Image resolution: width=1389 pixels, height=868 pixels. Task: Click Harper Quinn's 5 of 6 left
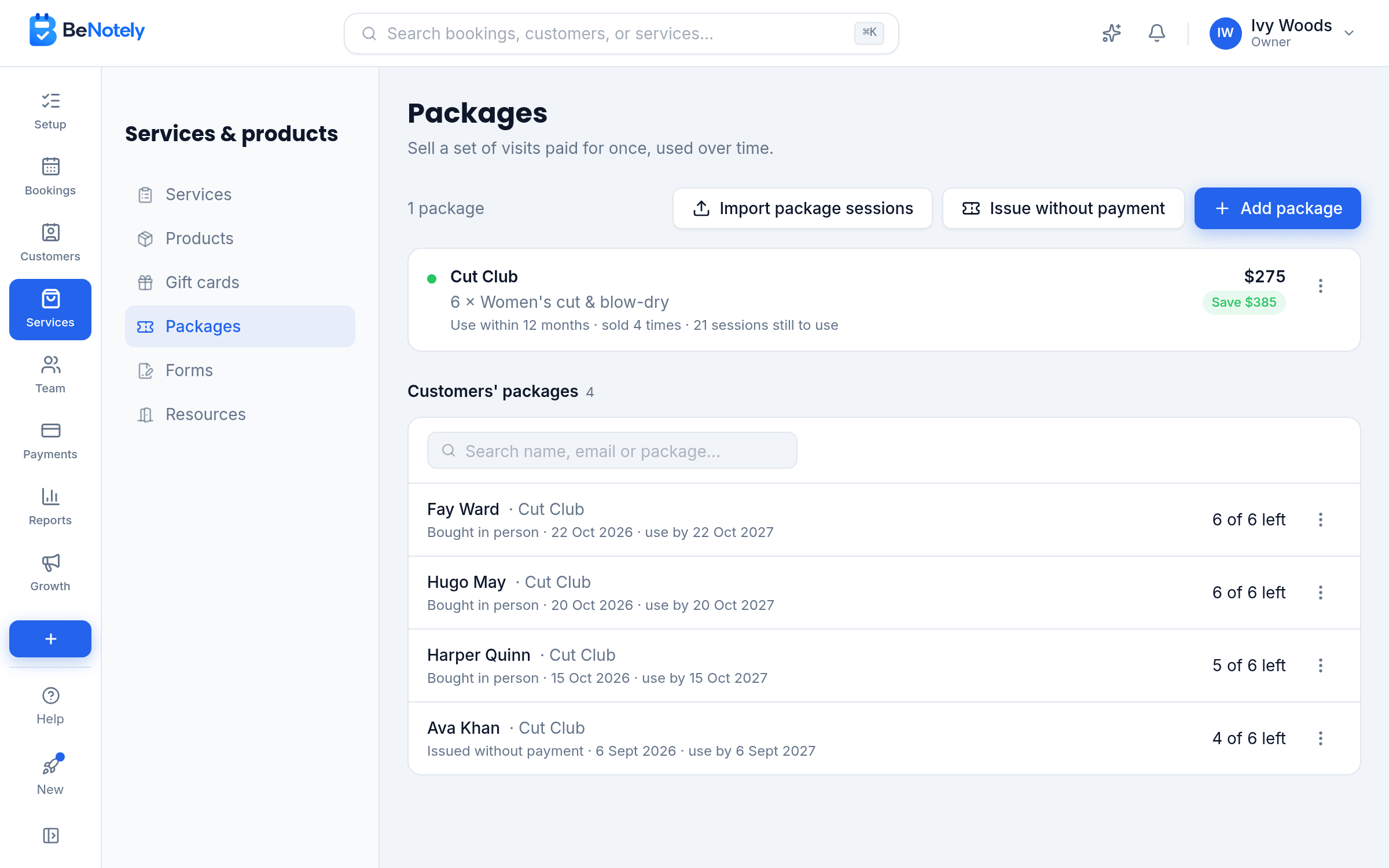pos(1249,665)
